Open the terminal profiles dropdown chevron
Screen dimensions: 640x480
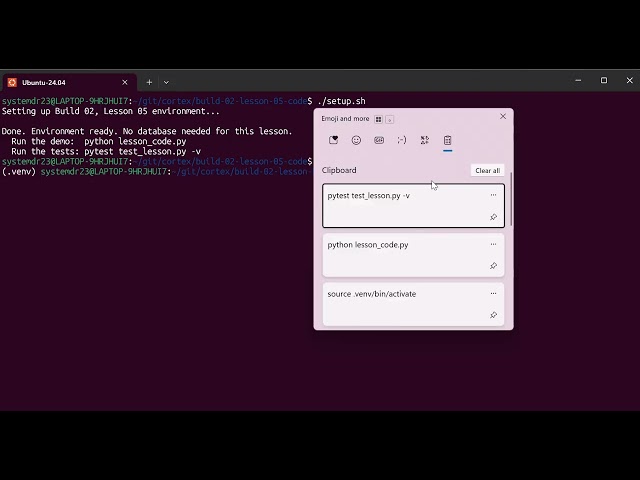pos(166,82)
